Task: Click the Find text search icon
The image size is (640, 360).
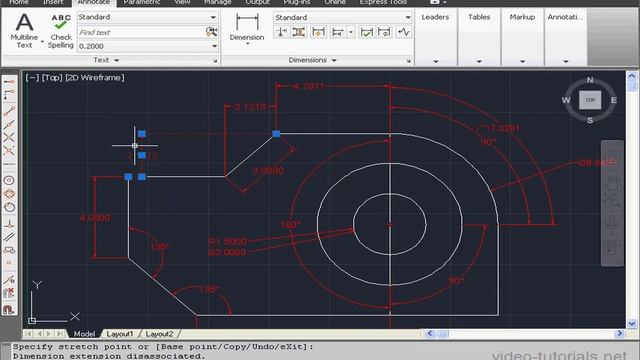Action: point(211,32)
